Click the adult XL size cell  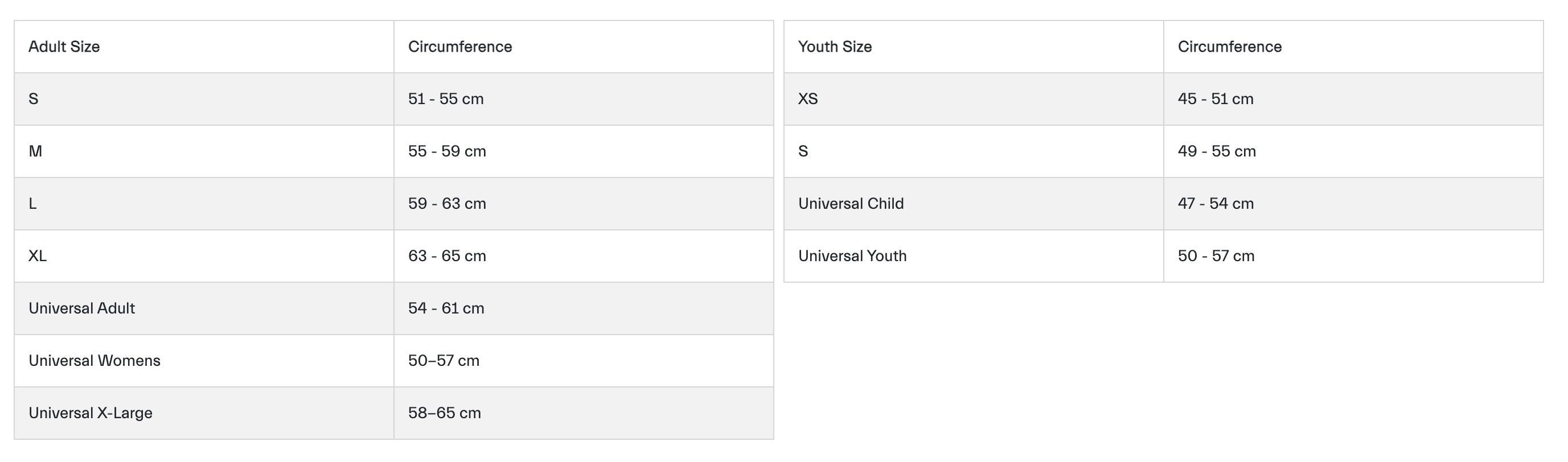[x=38, y=256]
